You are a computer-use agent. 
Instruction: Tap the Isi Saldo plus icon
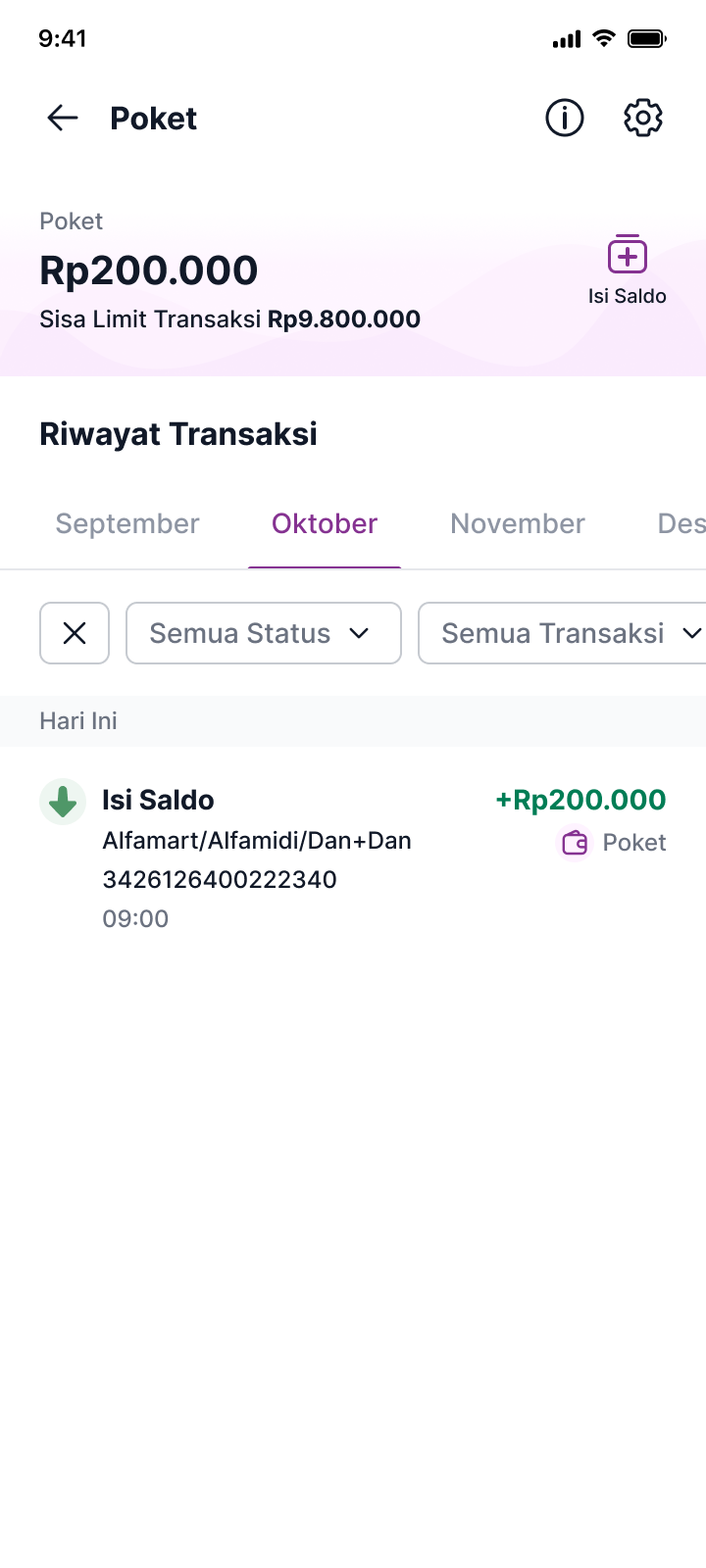coord(628,254)
